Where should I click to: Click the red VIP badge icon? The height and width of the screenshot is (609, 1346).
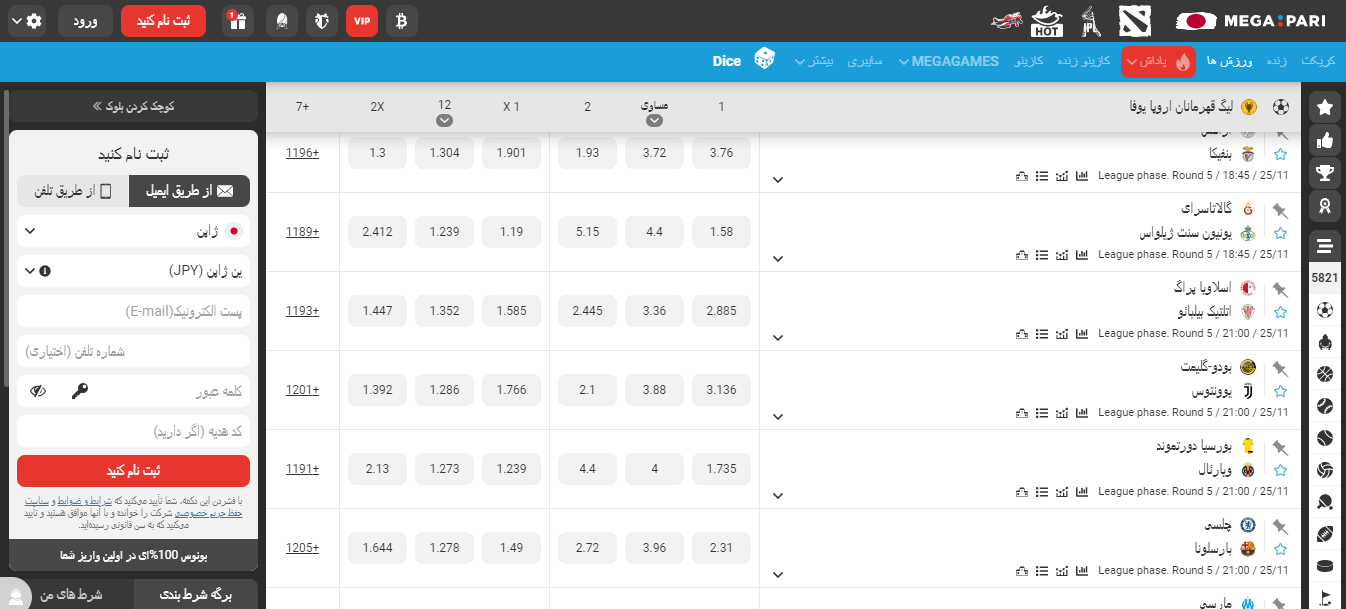pyautogui.click(x=362, y=21)
